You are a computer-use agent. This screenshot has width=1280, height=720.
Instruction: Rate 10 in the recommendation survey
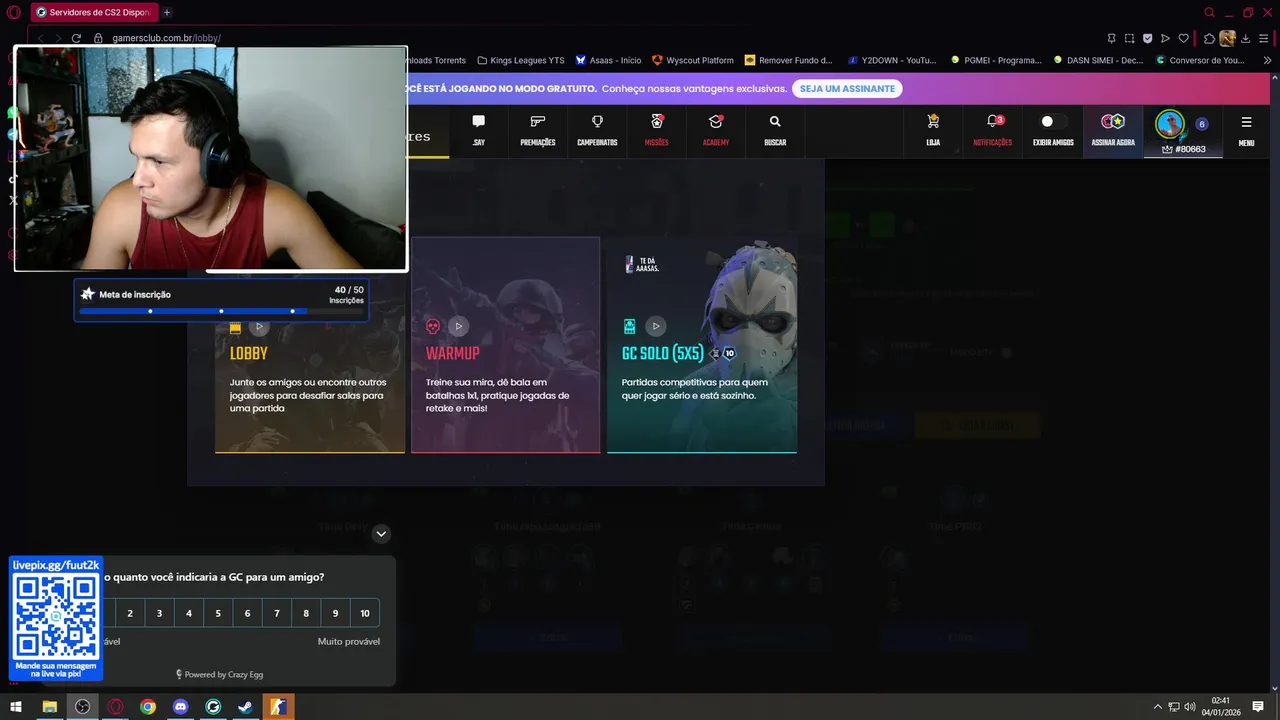(x=365, y=613)
